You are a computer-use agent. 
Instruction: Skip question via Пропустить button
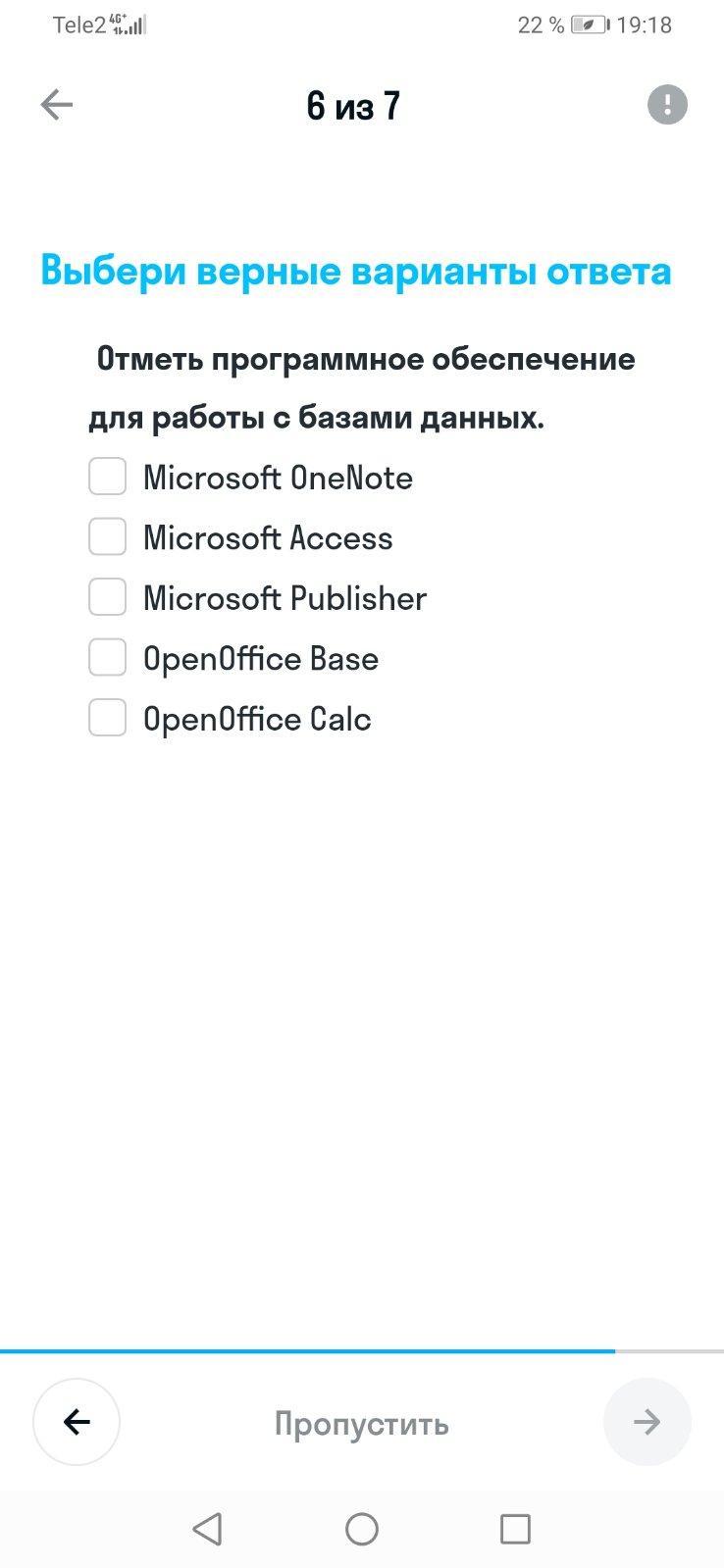(362, 1424)
